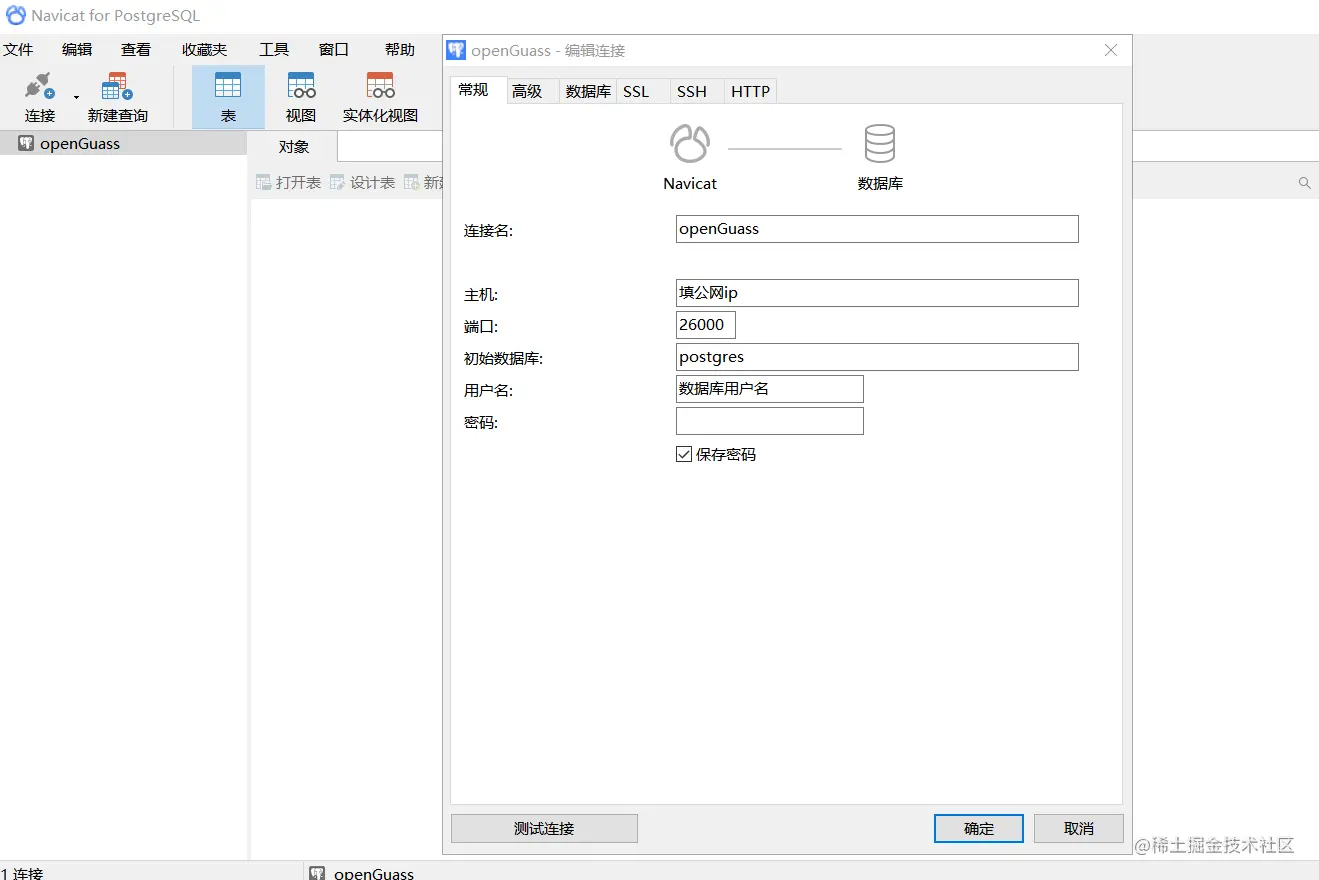Click the database cylinder icon in diagram

pyautogui.click(x=880, y=144)
